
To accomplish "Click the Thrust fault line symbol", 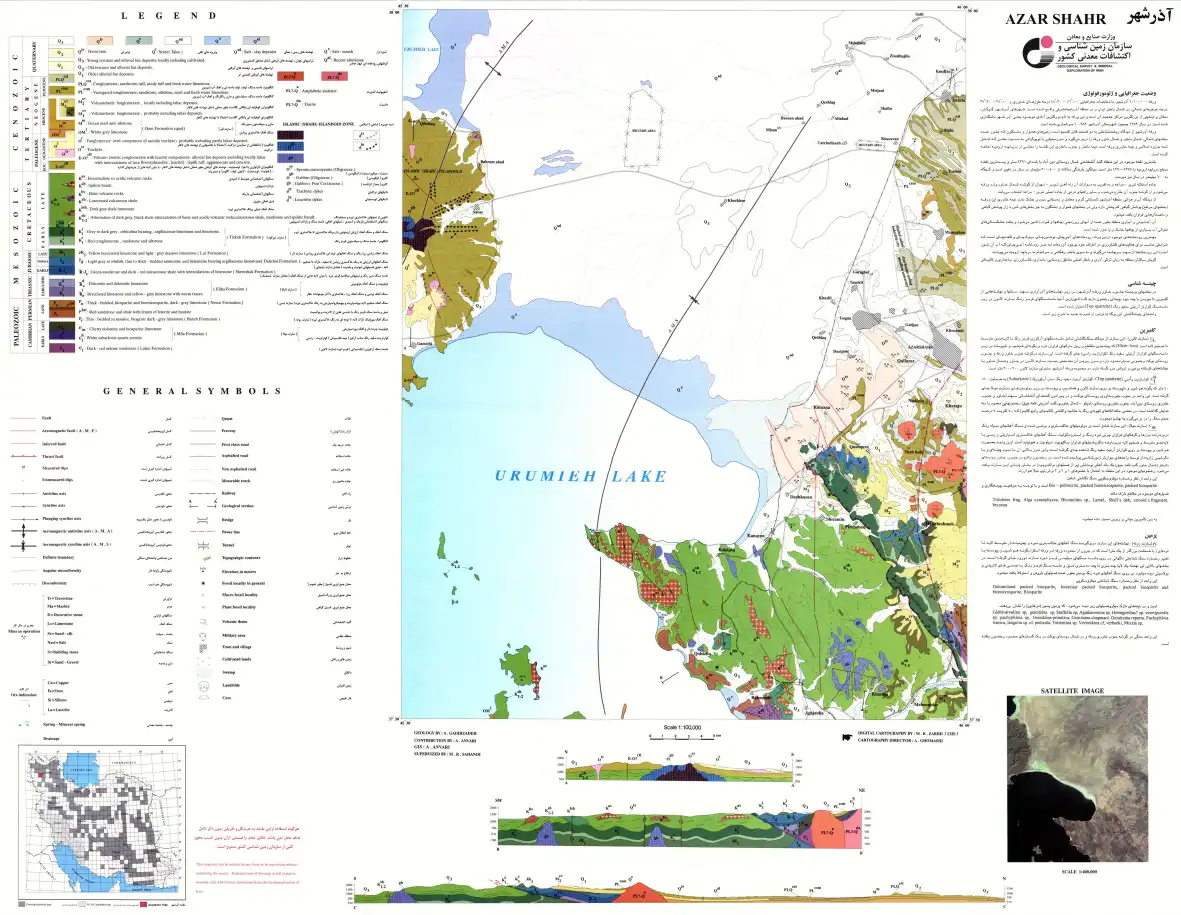I will [23, 456].
